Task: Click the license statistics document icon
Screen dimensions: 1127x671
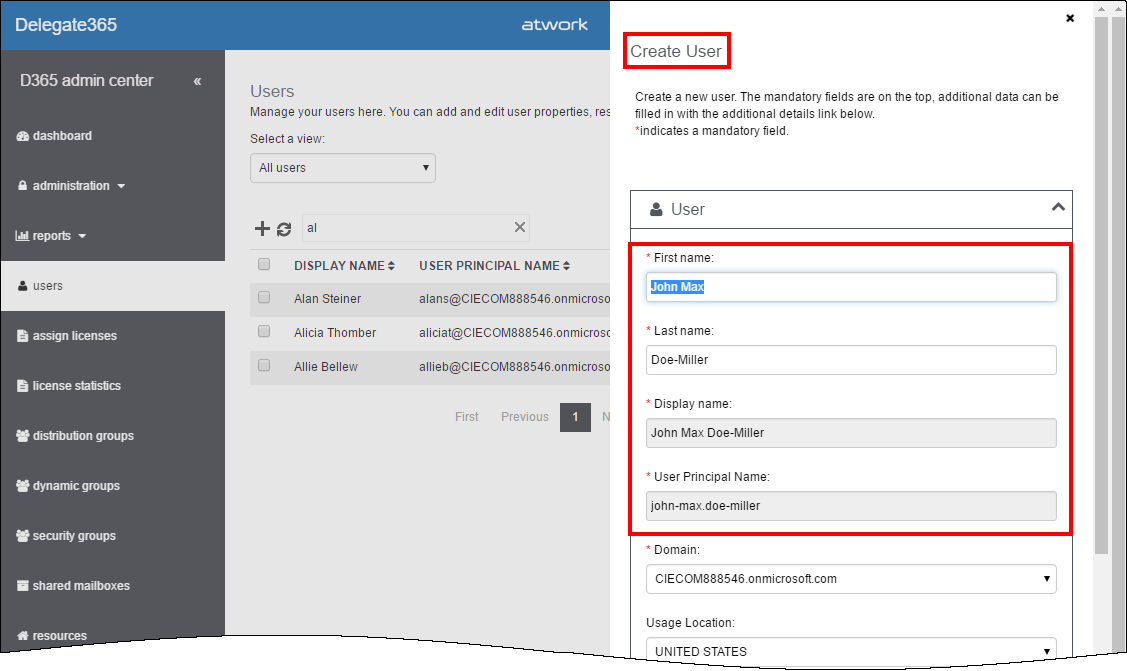Action: pyautogui.click(x=22, y=386)
